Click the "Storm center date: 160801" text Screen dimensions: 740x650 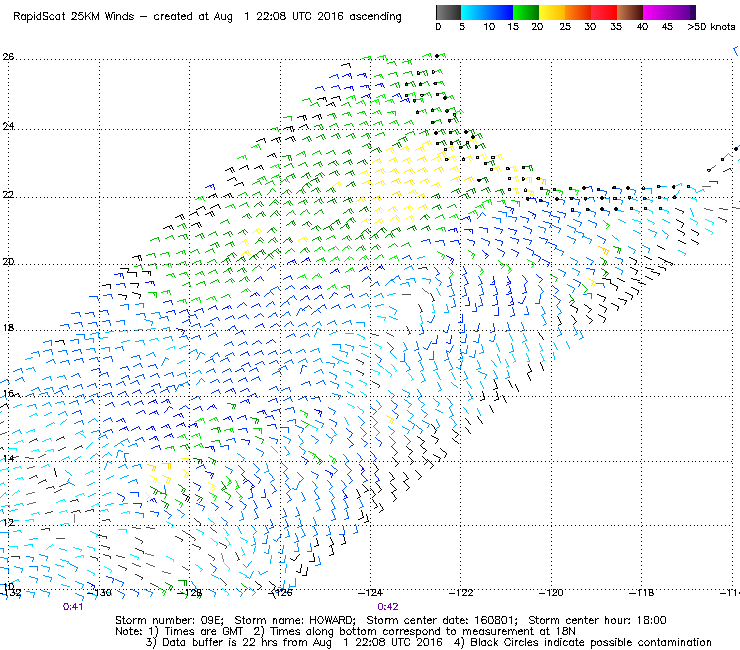(x=442, y=620)
